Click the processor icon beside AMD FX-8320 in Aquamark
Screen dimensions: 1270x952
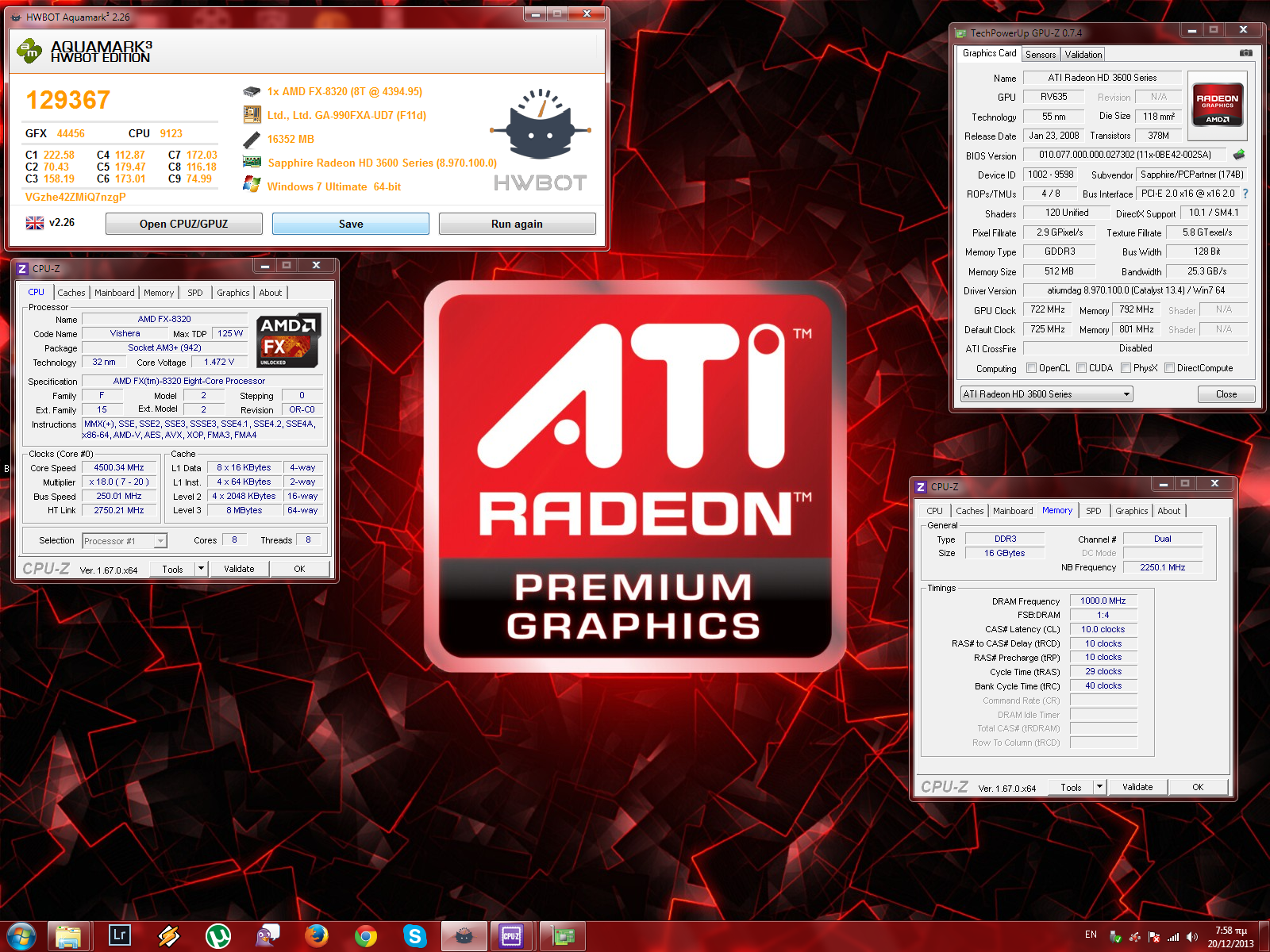(252, 92)
